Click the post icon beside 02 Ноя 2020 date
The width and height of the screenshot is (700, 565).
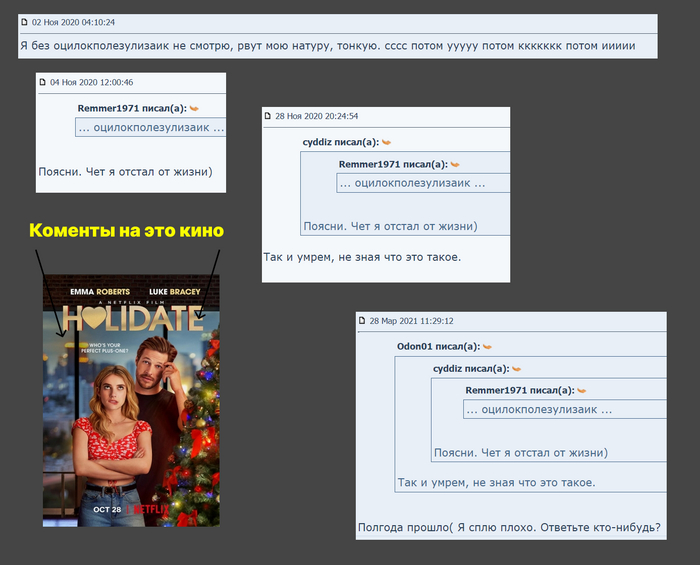25,21
